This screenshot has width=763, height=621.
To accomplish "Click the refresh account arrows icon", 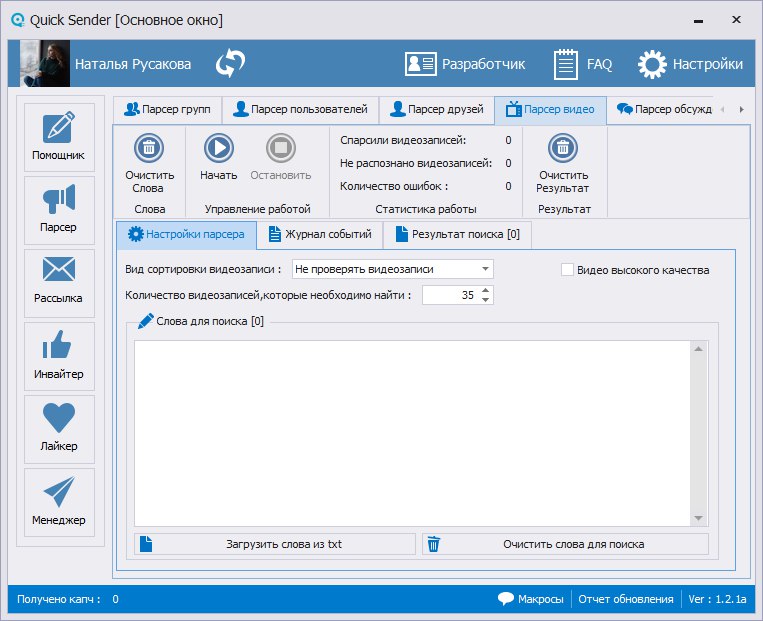I will 230,64.
